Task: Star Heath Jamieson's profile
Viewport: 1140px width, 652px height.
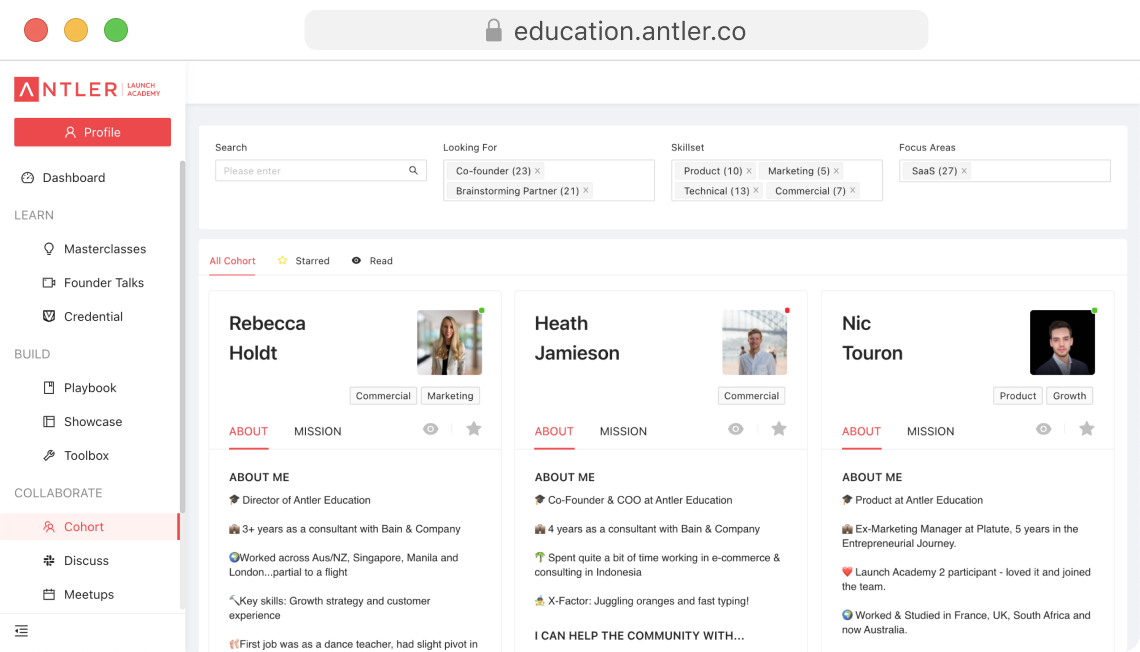Action: pos(779,428)
